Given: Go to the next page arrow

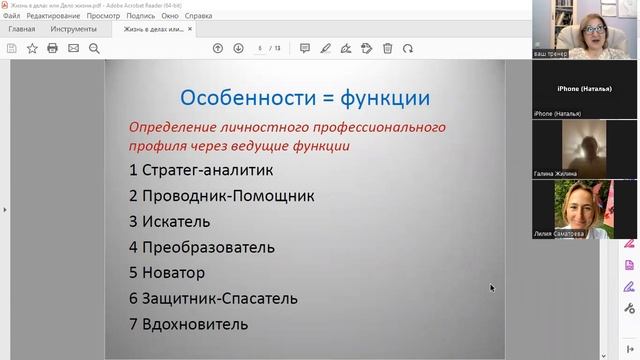Looking at the screenshot, I should (x=238, y=48).
